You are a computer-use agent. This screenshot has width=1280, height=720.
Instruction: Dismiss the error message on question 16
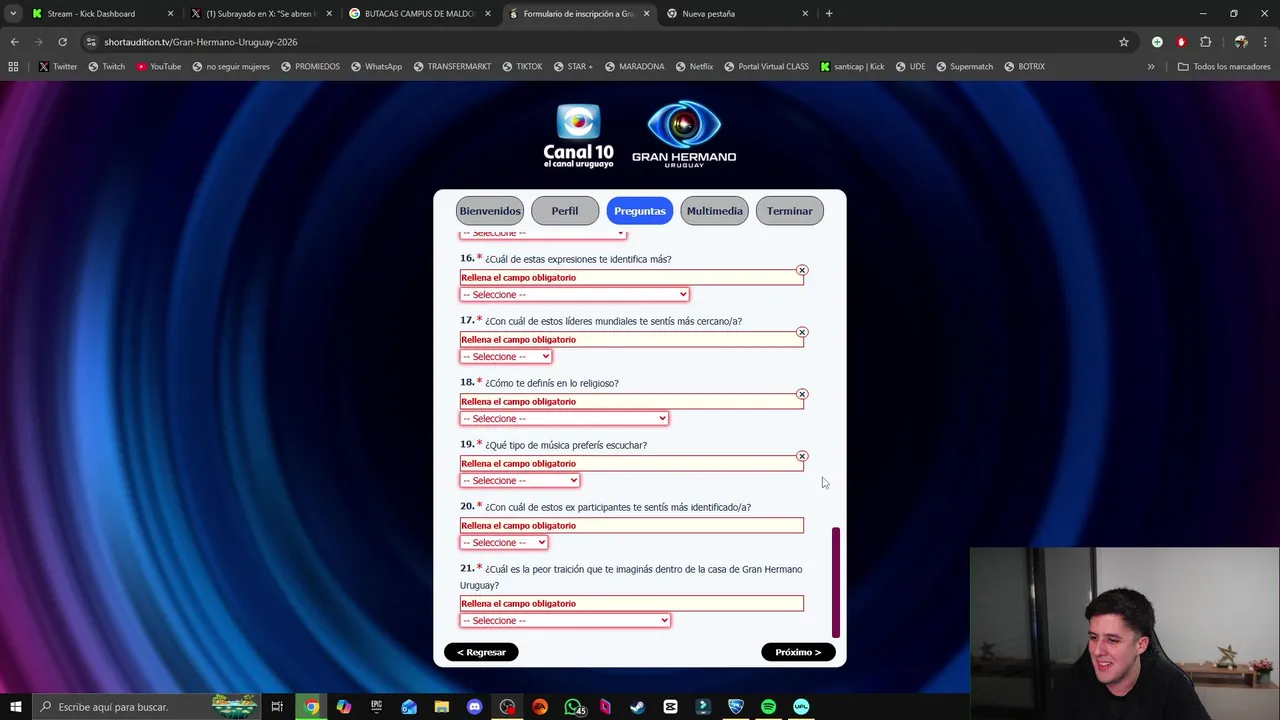click(x=802, y=270)
